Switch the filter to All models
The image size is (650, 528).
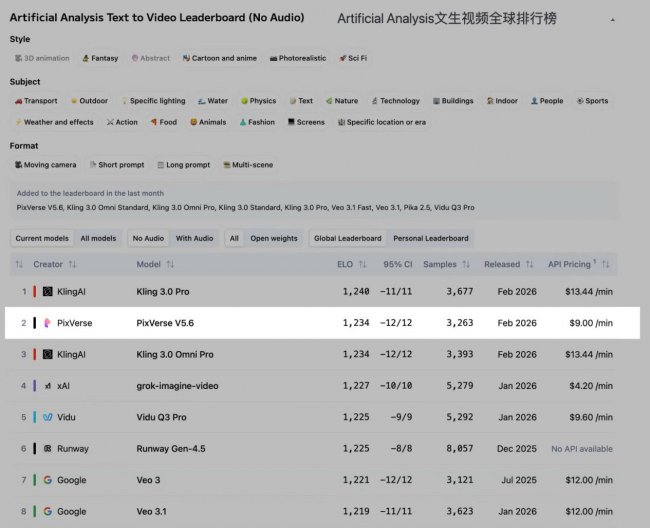click(x=98, y=238)
